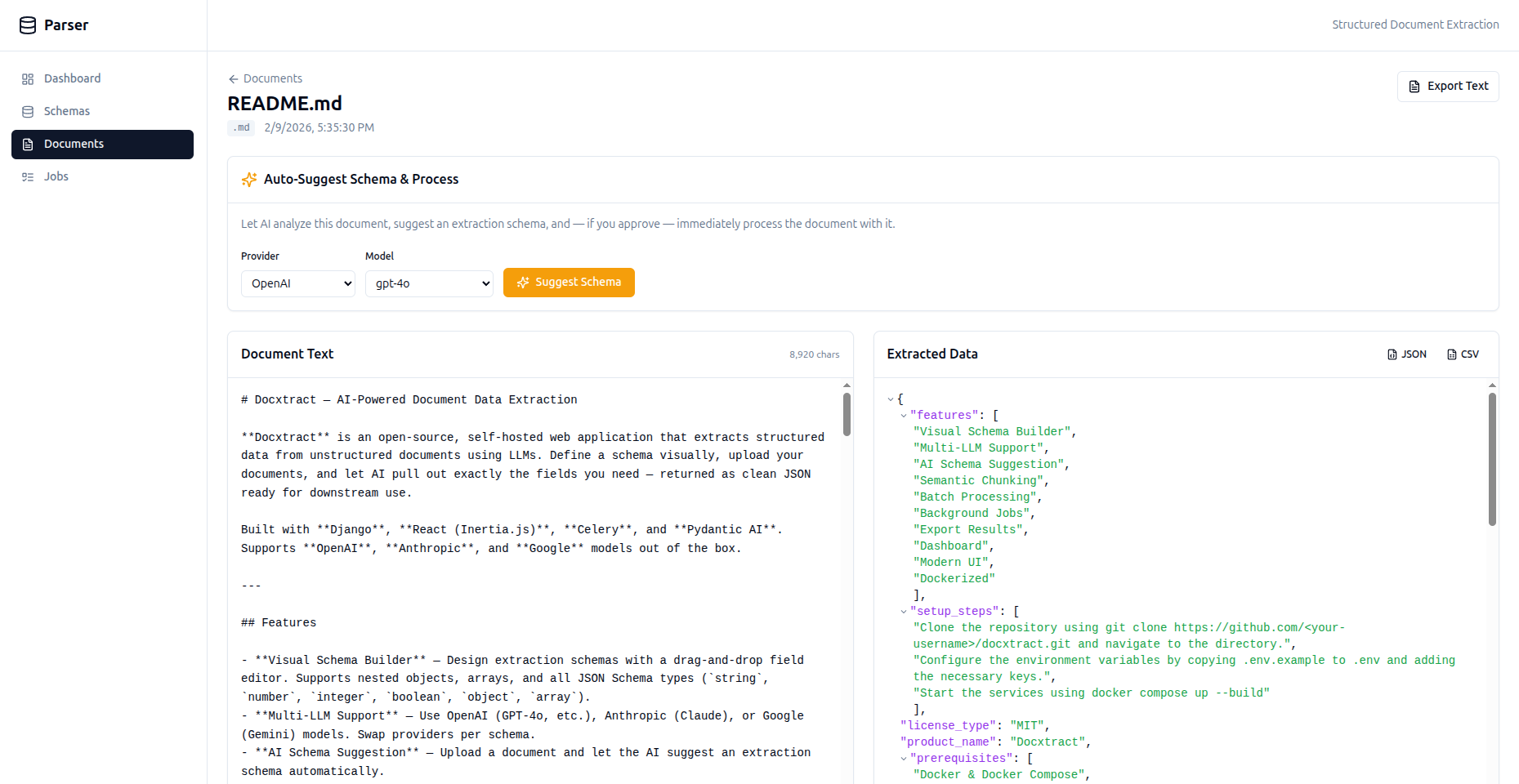Click the CSV file icon in Extracted Data
The width and height of the screenshot is (1519, 784).
tap(1452, 354)
